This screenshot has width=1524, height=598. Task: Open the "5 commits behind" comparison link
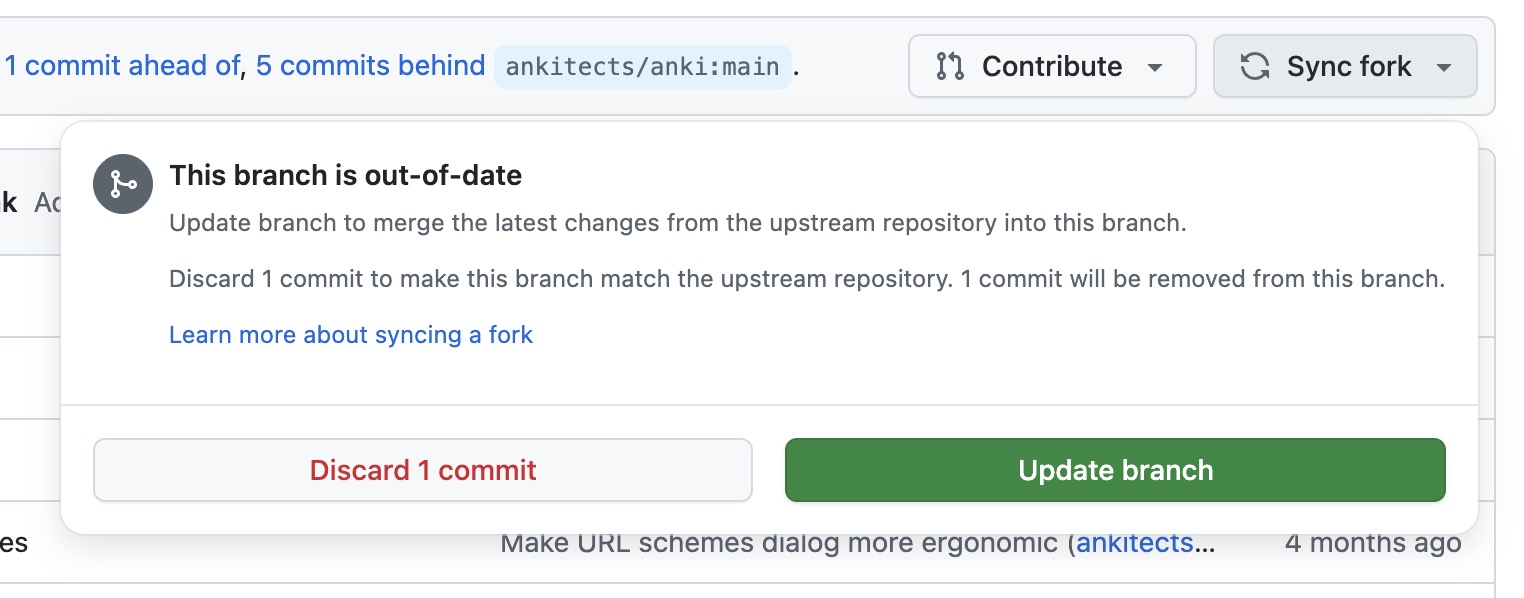[370, 66]
